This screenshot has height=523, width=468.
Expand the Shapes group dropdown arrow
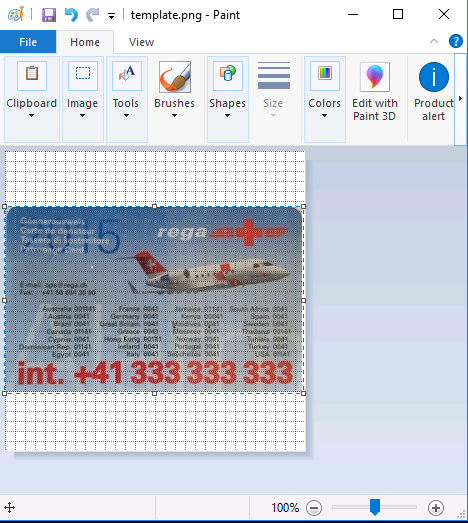[x=227, y=115]
